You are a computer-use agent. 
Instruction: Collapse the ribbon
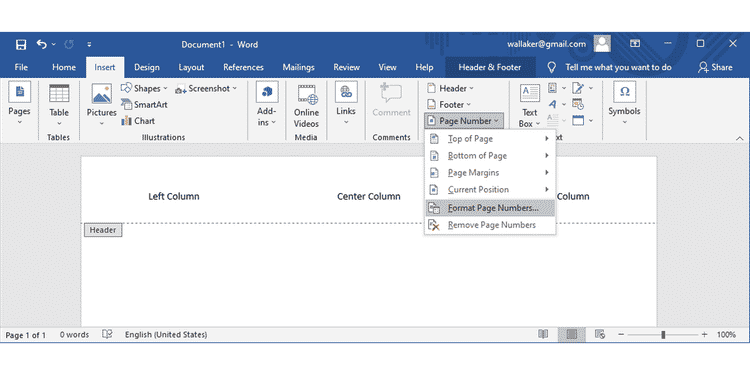tap(739, 138)
